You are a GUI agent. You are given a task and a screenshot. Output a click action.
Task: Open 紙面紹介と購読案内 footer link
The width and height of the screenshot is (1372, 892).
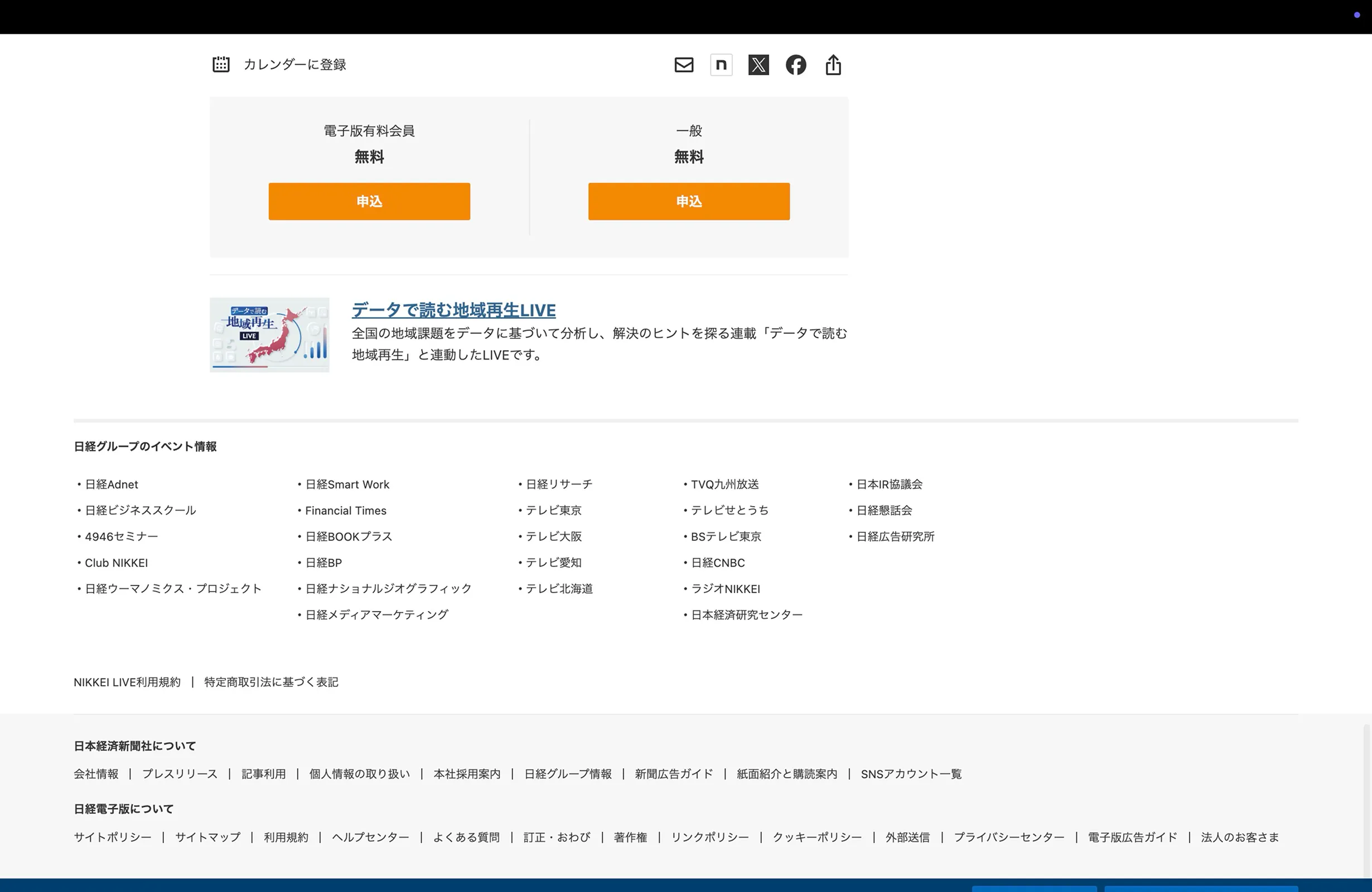pos(787,774)
